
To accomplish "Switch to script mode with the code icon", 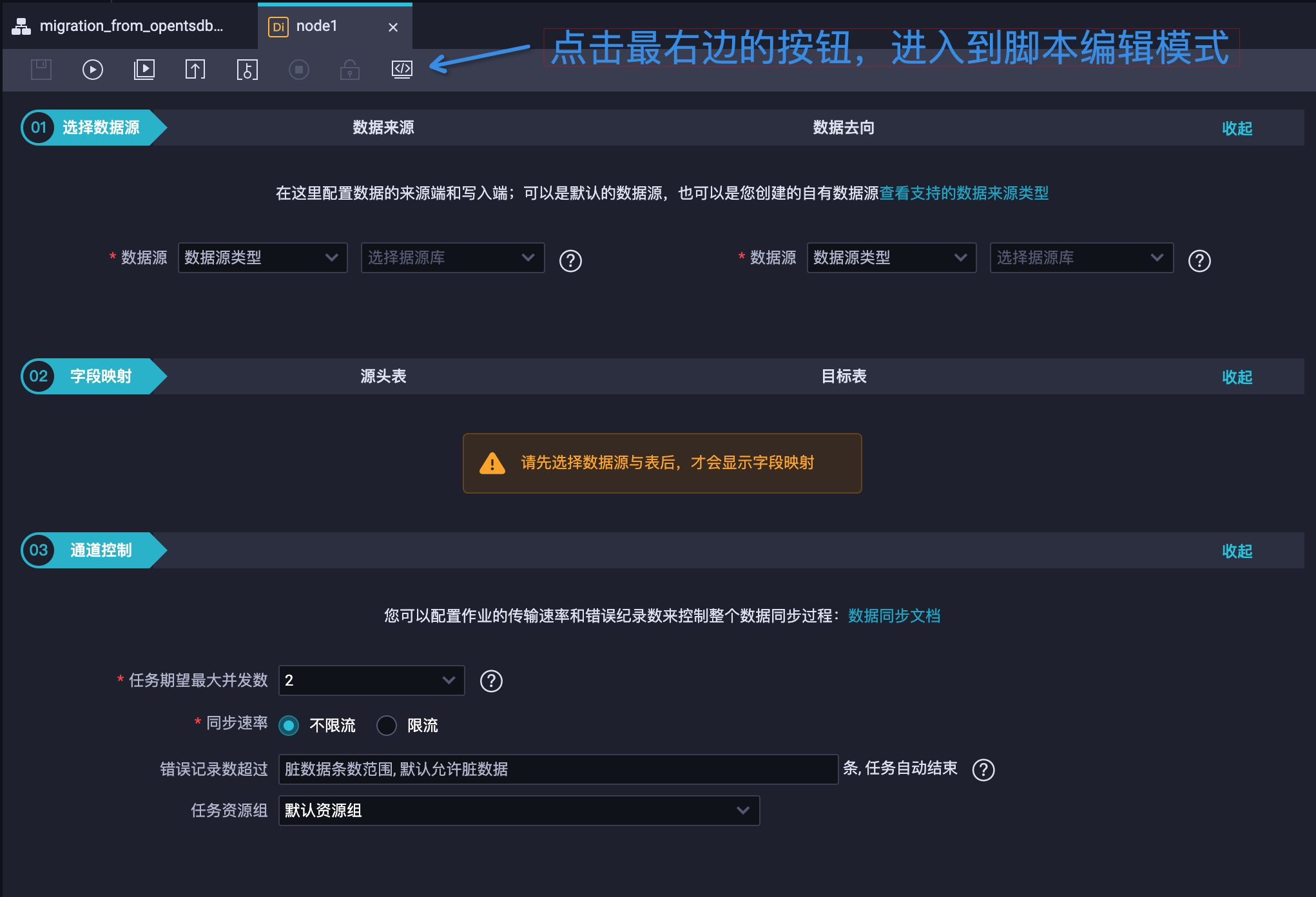I will 402,69.
